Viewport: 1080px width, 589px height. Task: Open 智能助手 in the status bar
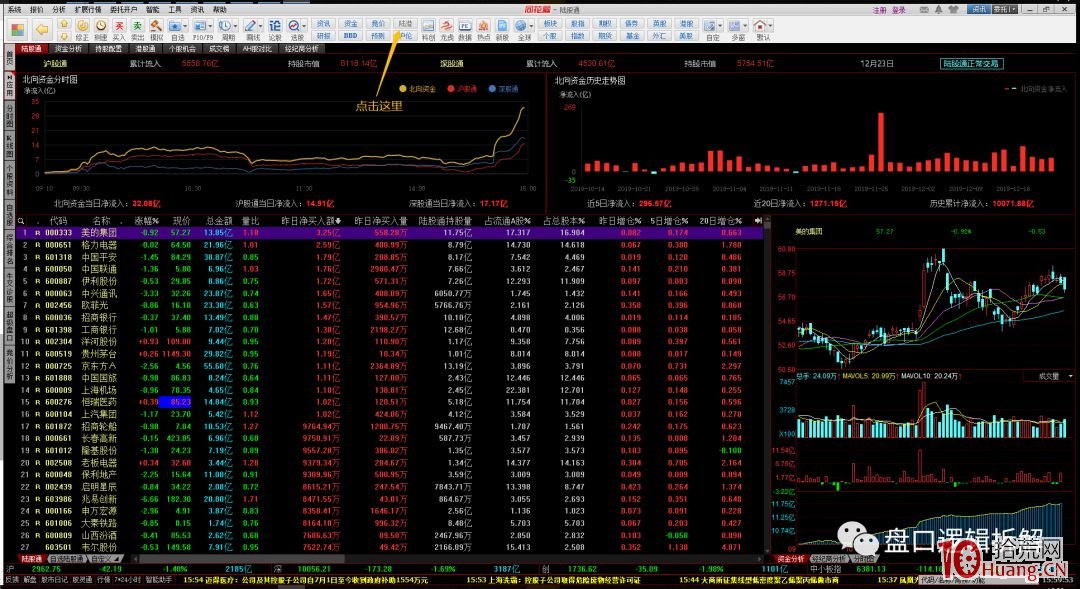tap(158, 580)
